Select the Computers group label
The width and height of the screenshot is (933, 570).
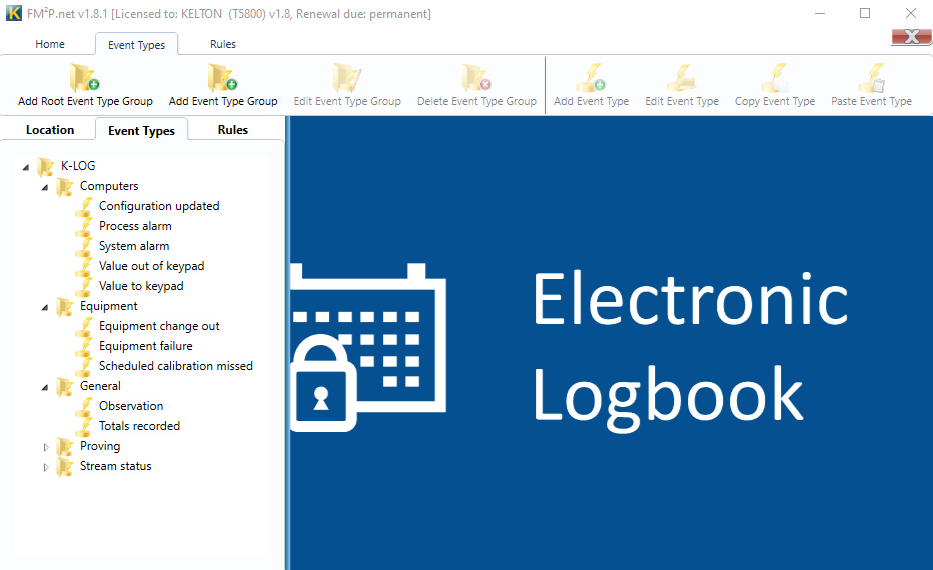(x=109, y=186)
